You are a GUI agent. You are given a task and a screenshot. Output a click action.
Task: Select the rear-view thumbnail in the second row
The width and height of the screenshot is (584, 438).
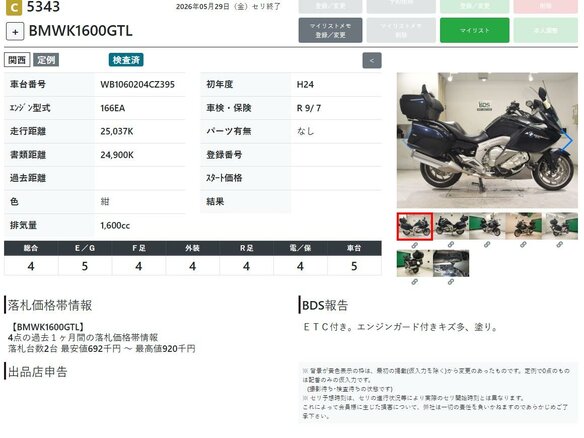pos(415,264)
